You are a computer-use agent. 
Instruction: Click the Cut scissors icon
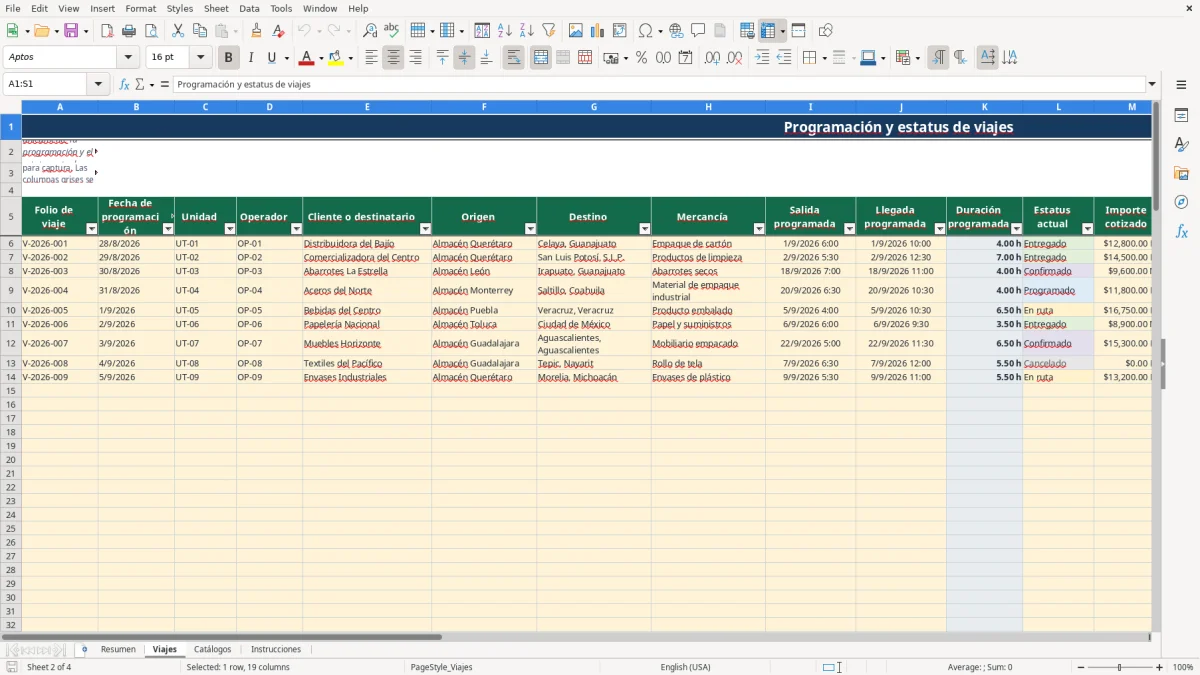pos(178,31)
